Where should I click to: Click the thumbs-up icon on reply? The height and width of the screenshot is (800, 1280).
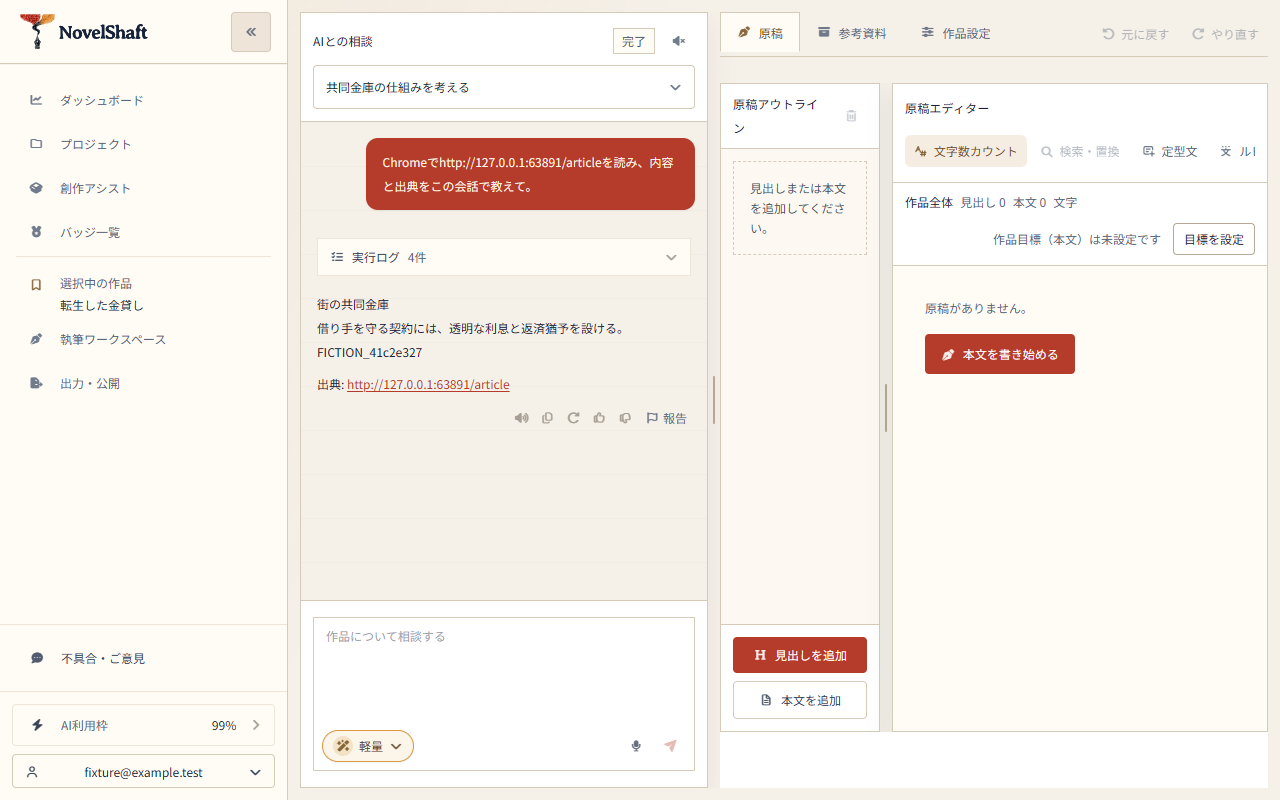coord(599,418)
